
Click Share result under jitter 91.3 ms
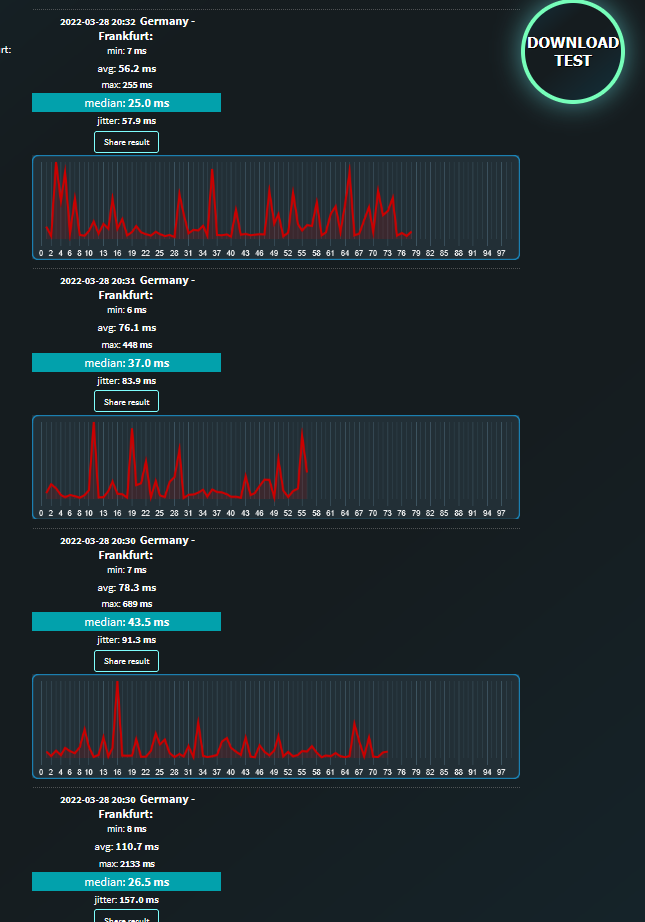pyautogui.click(x=126, y=662)
